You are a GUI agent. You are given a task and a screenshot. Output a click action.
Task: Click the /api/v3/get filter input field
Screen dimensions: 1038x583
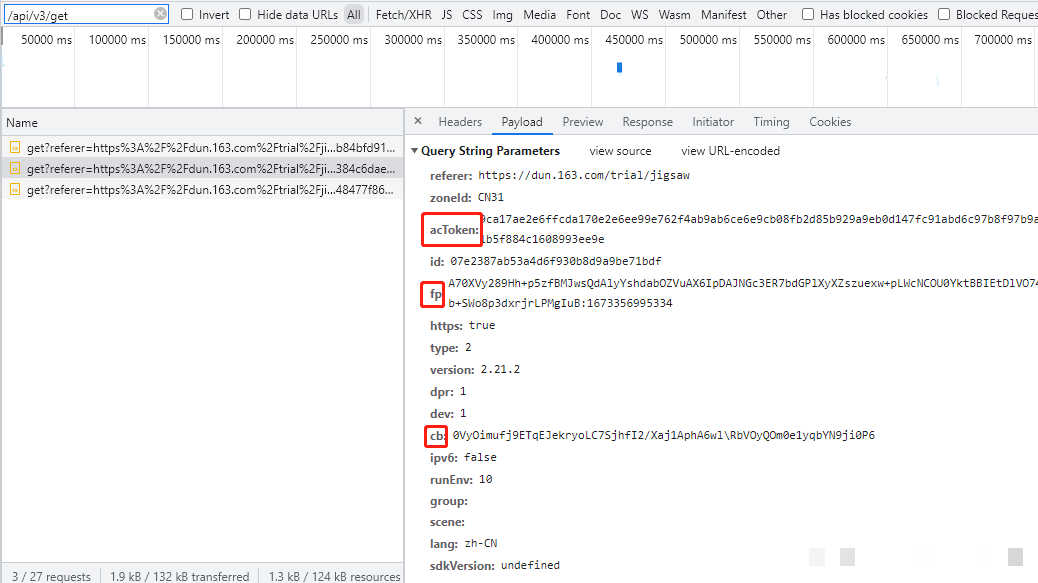pos(78,15)
